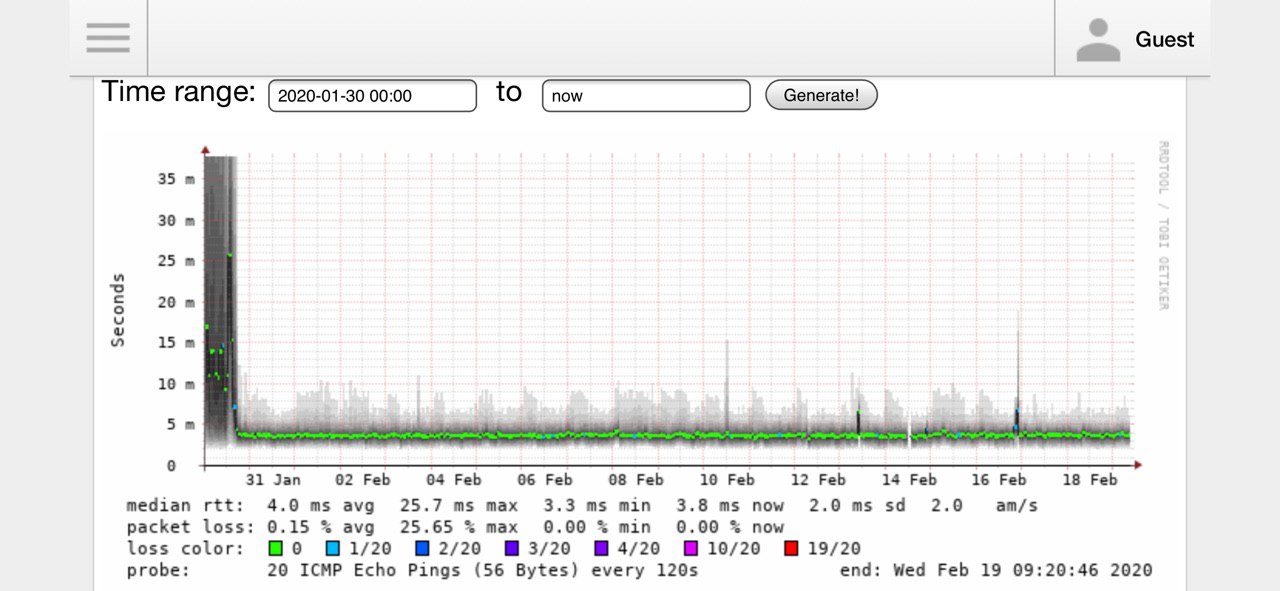Click the 10/20 magenta loss color swatch

tap(689, 548)
